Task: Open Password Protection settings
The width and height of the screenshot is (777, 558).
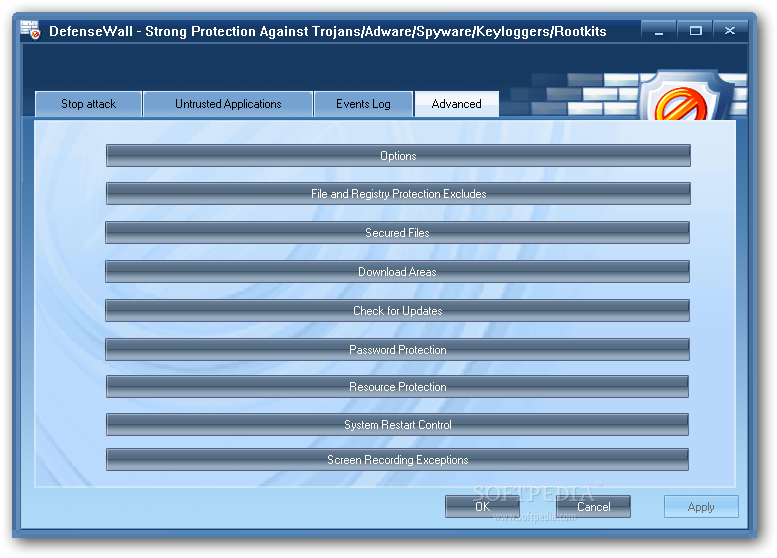Action: click(397, 349)
